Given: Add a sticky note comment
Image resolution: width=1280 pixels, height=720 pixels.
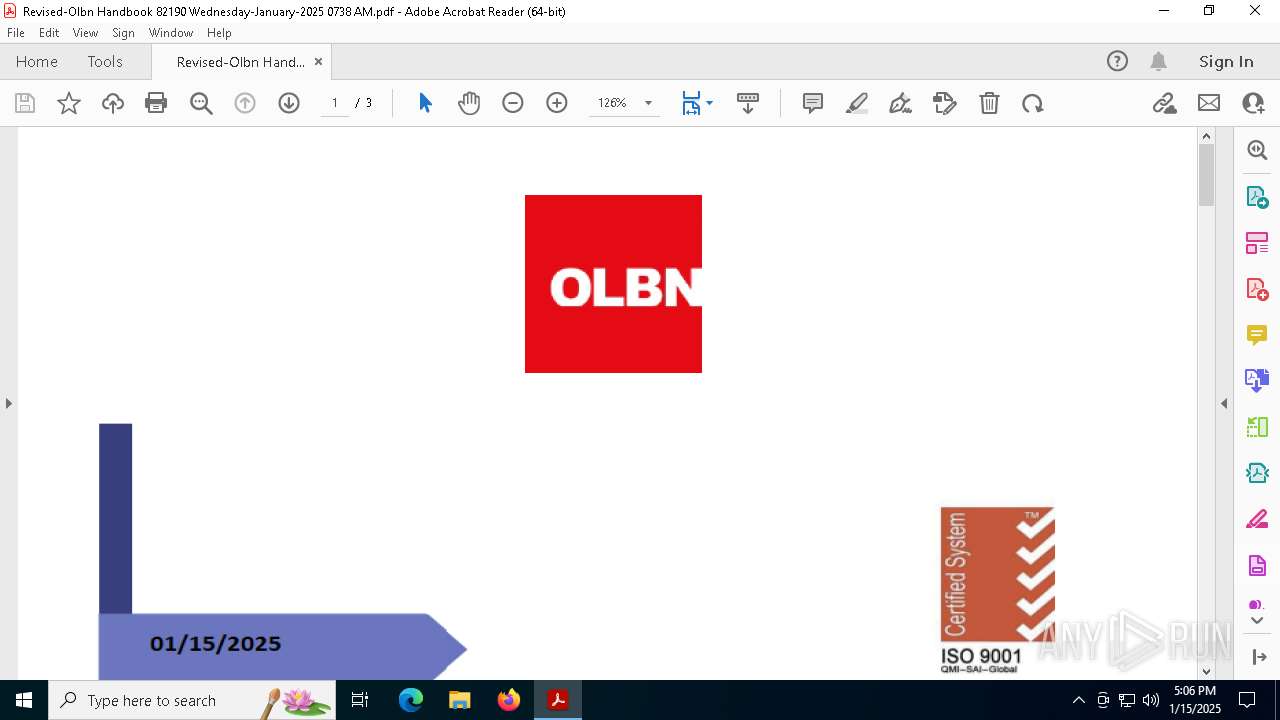Looking at the screenshot, I should [813, 103].
